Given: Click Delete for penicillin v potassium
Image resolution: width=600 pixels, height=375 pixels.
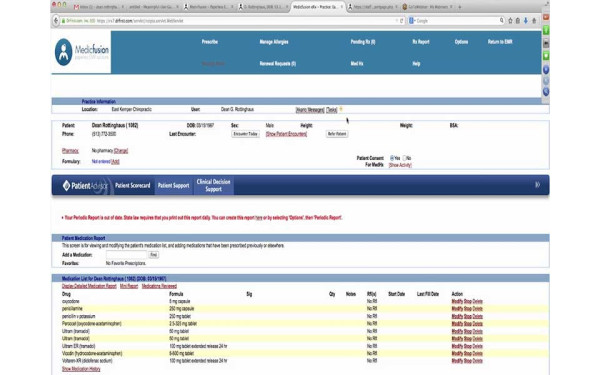Looking at the screenshot, I should click(x=478, y=316).
